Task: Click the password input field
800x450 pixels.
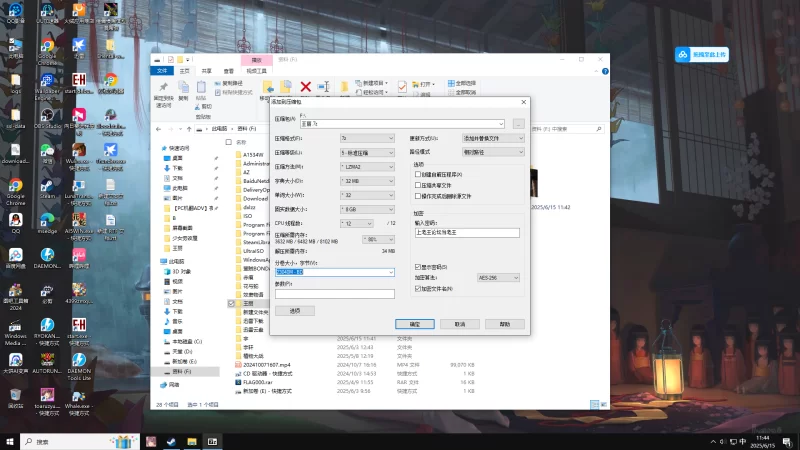Action: (467, 233)
